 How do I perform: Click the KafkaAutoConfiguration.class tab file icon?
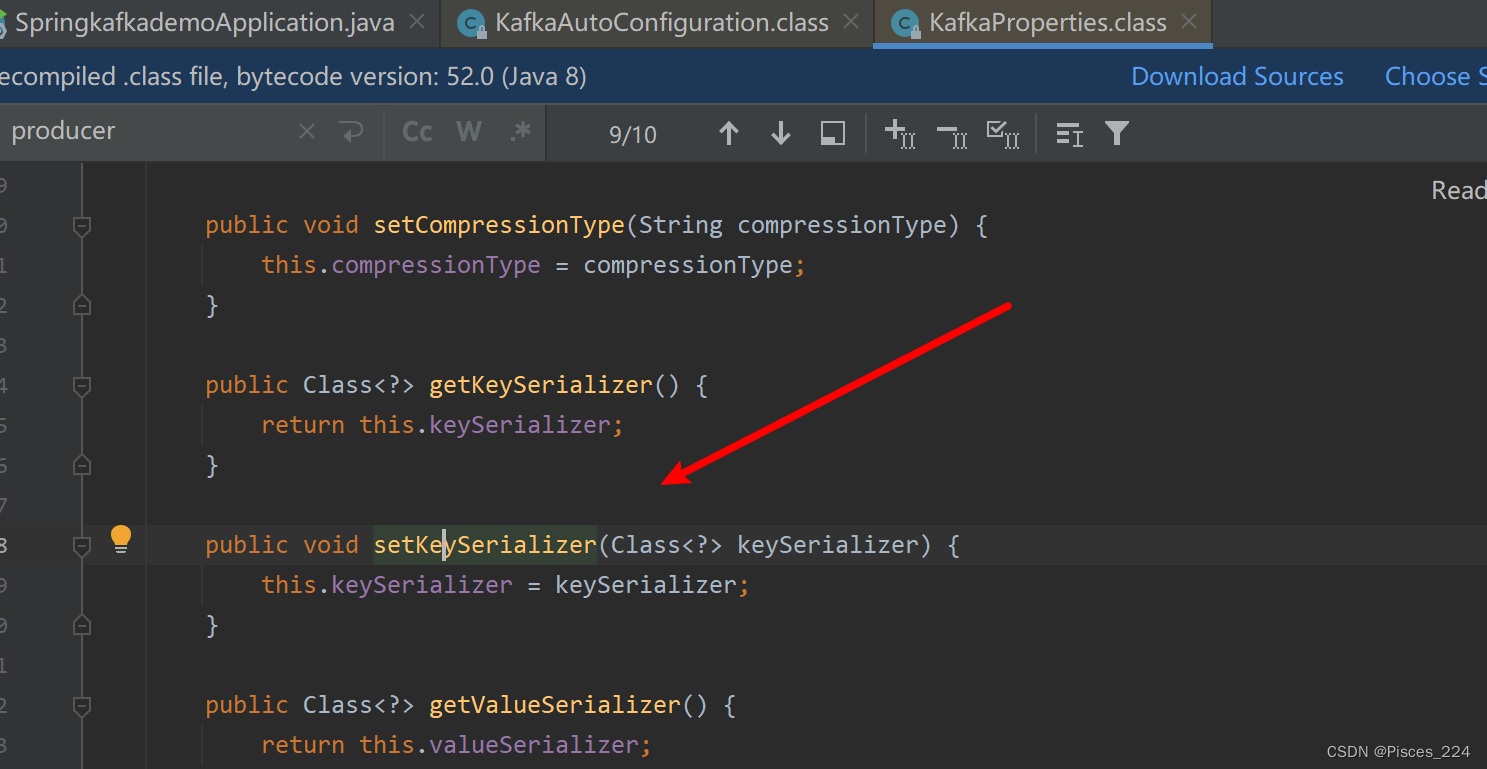[472, 23]
